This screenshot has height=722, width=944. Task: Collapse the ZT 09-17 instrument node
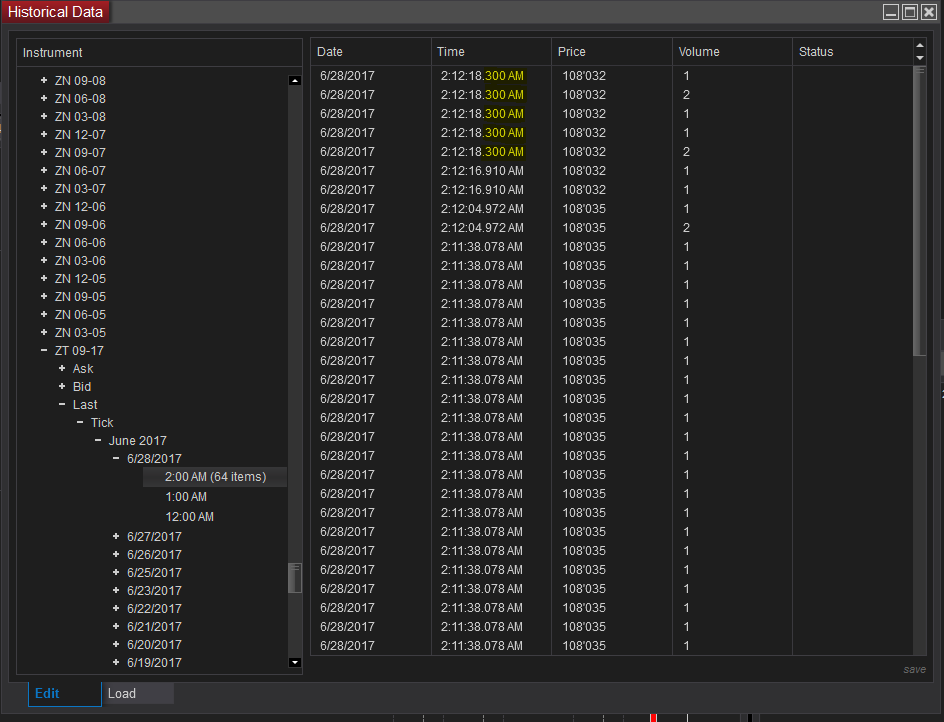(44, 350)
